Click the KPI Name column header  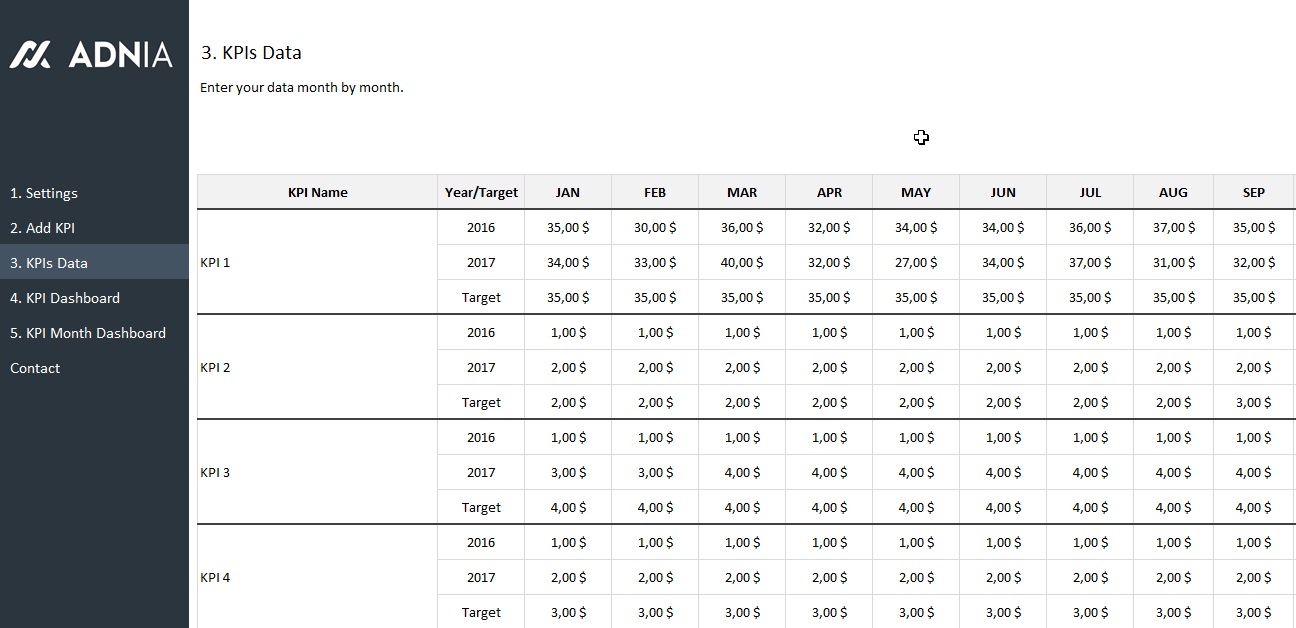[317, 193]
